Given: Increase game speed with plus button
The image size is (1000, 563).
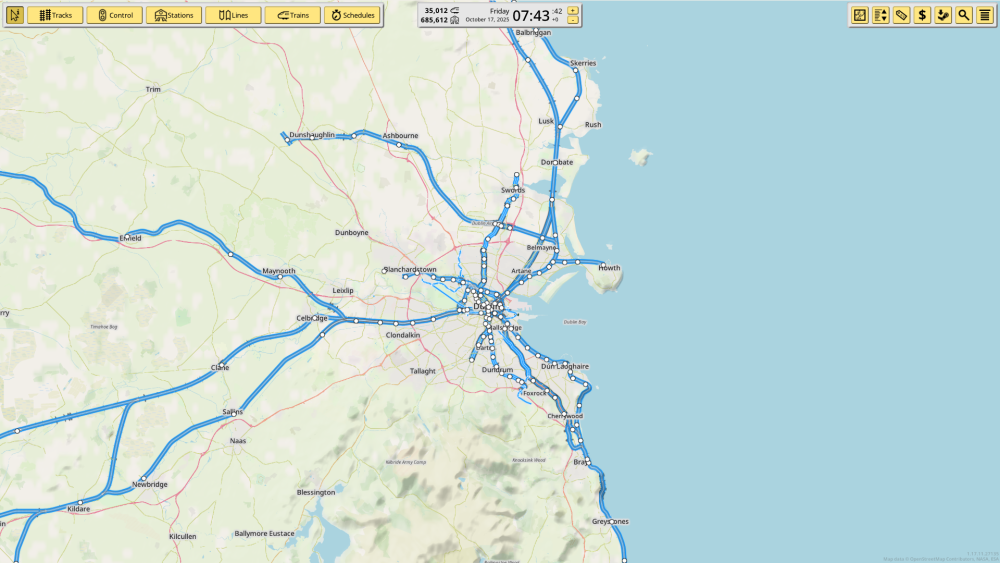Looking at the screenshot, I should pos(573,10).
